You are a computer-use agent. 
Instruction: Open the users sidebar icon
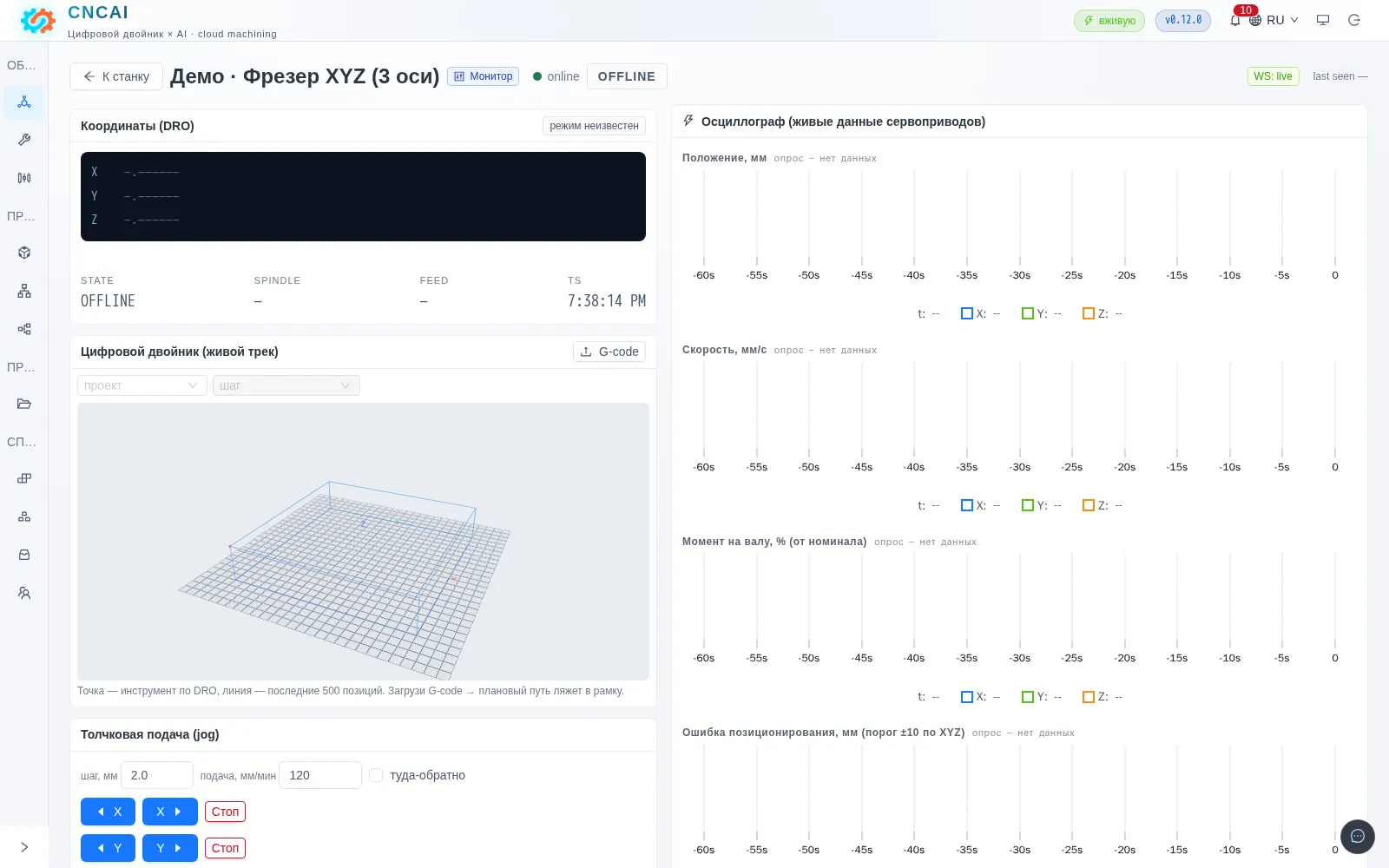pos(24,593)
